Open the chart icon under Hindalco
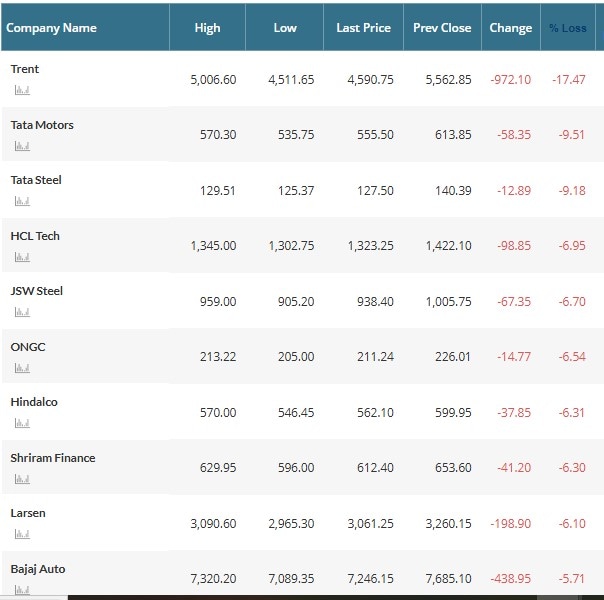The image size is (604, 600). pyautogui.click(x=21, y=423)
